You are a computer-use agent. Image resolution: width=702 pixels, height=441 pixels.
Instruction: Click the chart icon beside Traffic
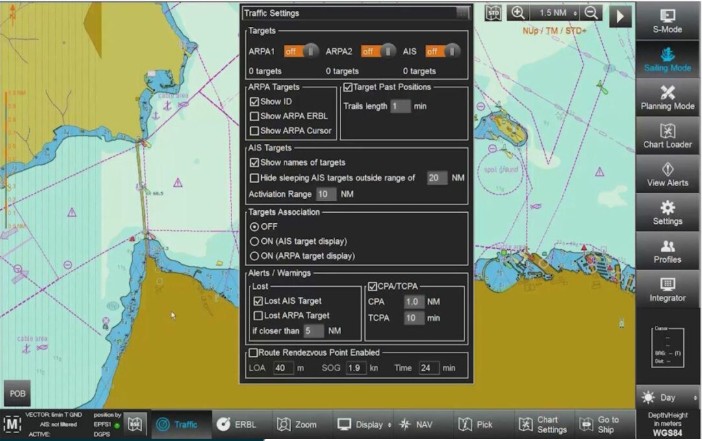135,424
